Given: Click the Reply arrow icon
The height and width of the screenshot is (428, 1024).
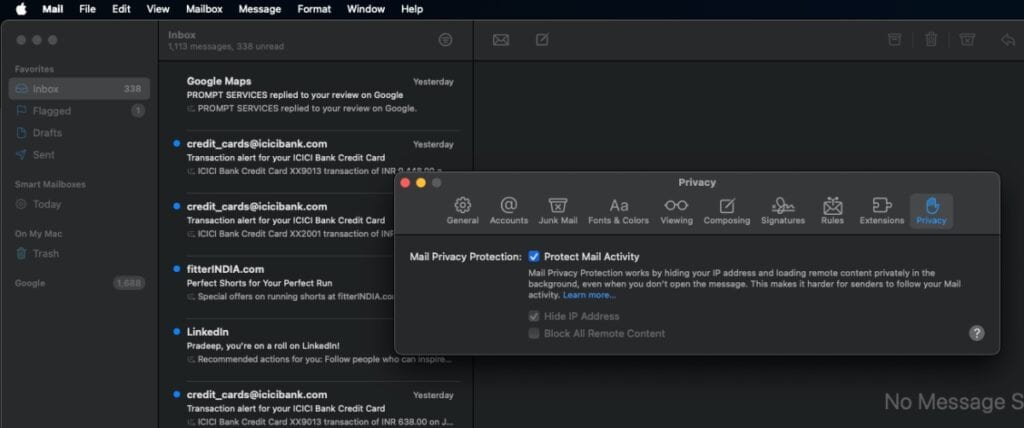Looking at the screenshot, I should [x=1008, y=40].
